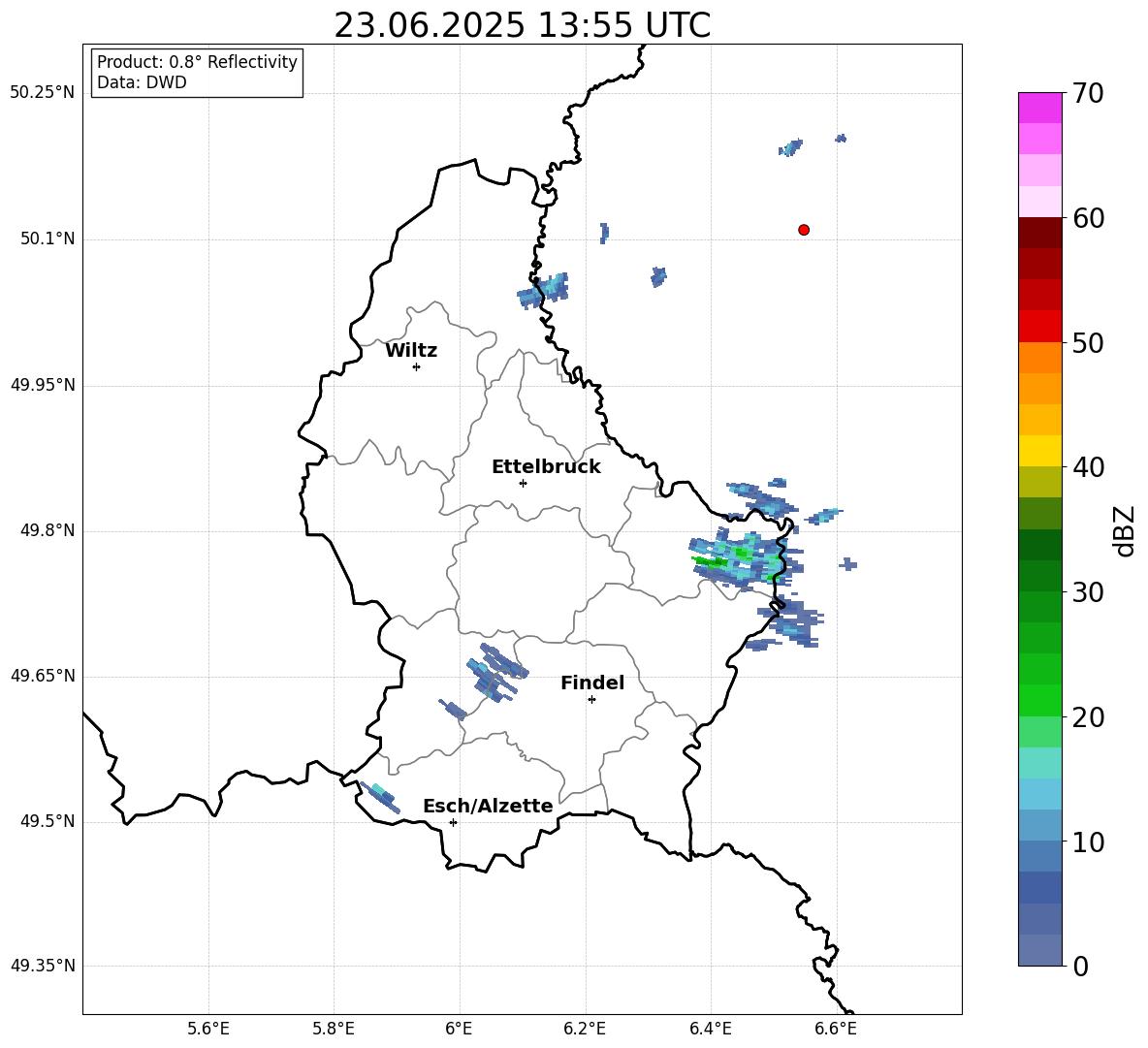Click the 50 label on the colorbar
The width and height of the screenshot is (1148, 1048).
point(1087,342)
